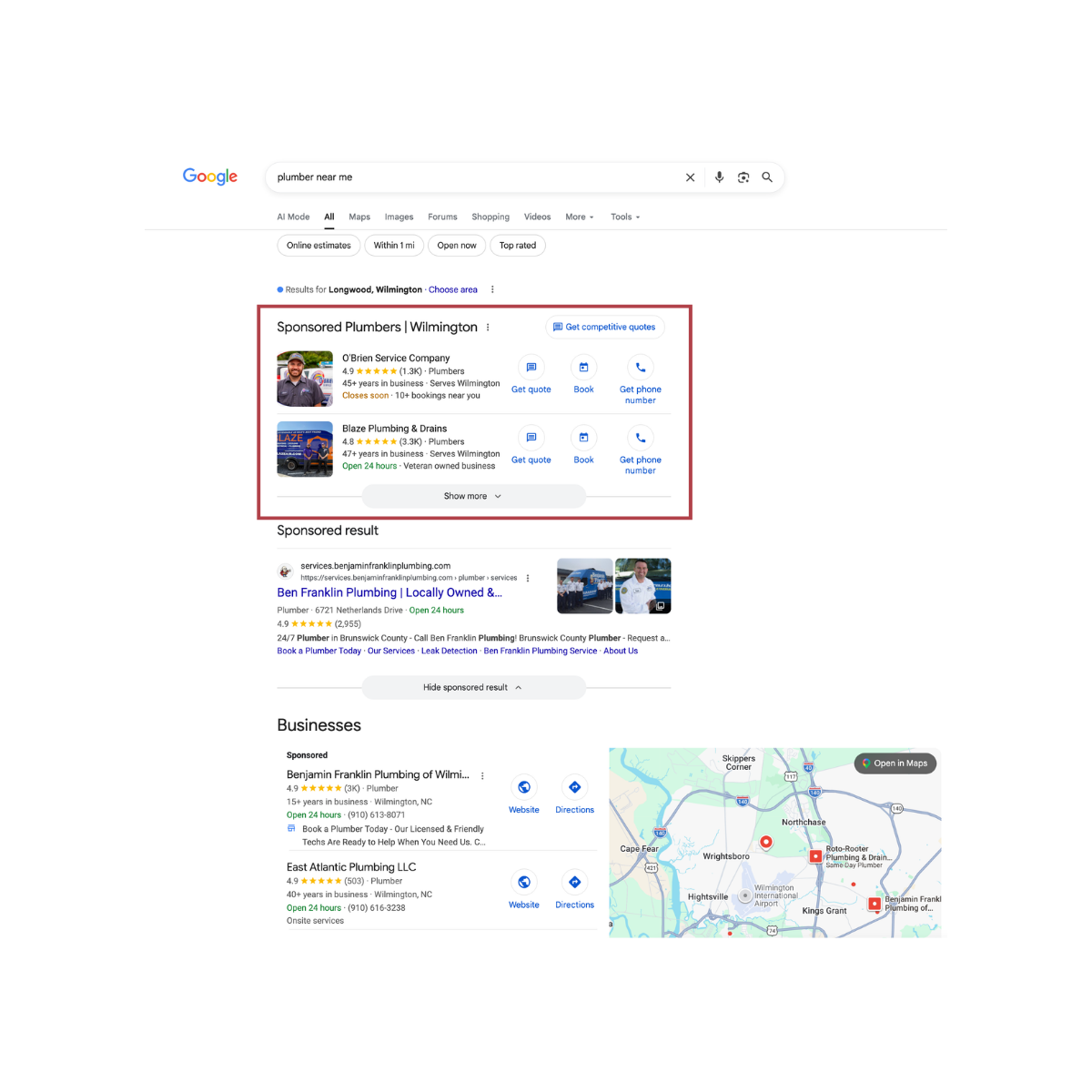This screenshot has height=1092, width=1092.
Task: Click in the plumber near me search field
Action: click(x=473, y=177)
